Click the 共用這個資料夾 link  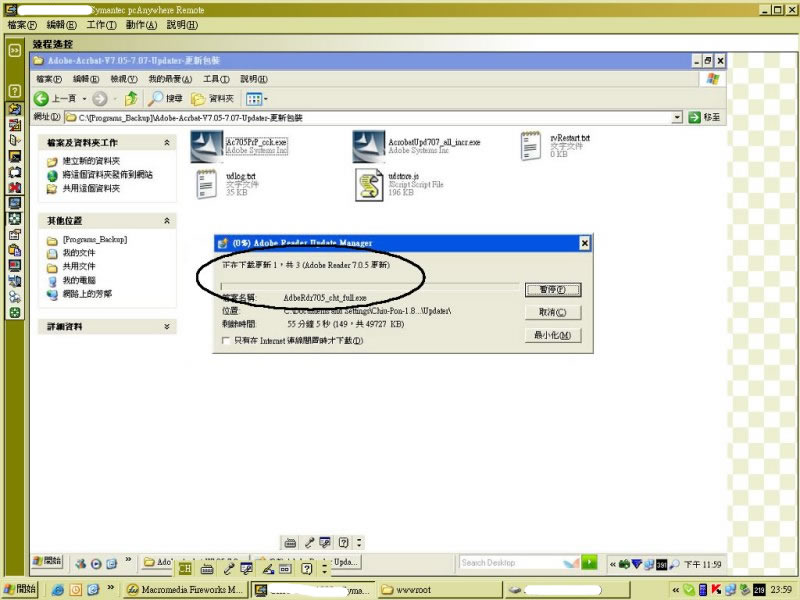[91, 188]
